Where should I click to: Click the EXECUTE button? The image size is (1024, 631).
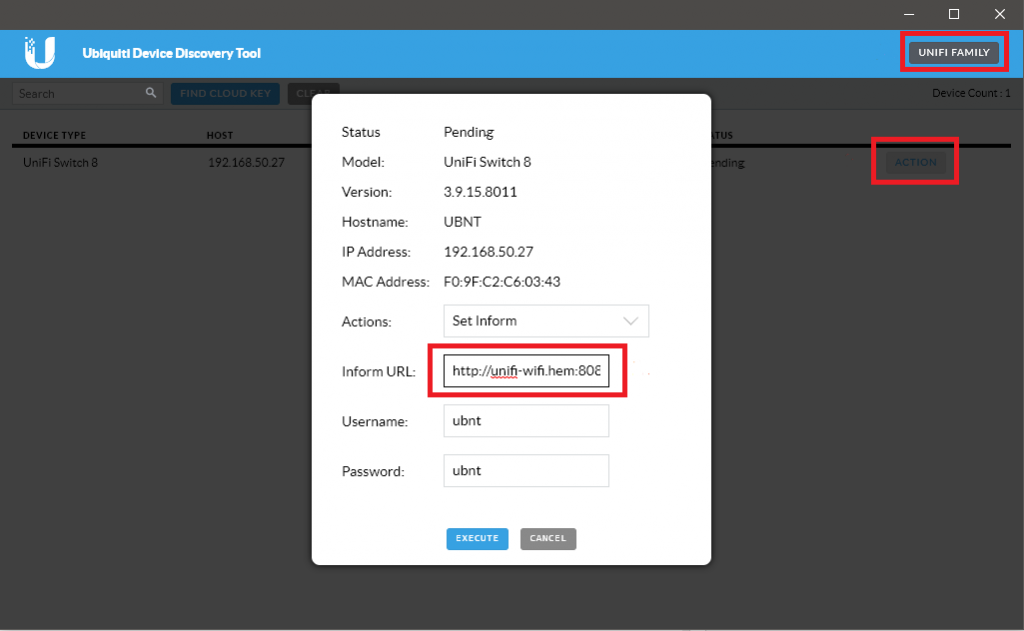pyautogui.click(x=477, y=538)
